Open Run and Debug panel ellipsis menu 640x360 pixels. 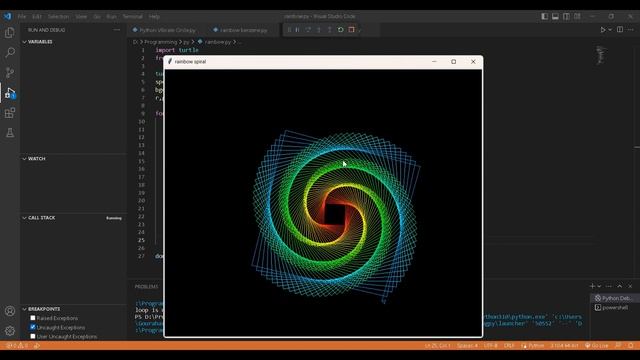click(x=117, y=30)
